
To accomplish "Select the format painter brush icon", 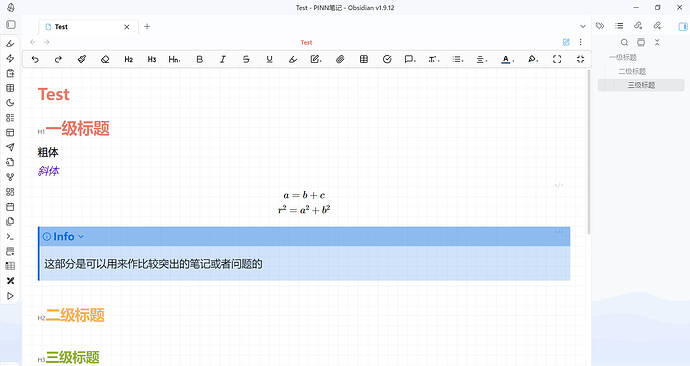I will (81, 59).
